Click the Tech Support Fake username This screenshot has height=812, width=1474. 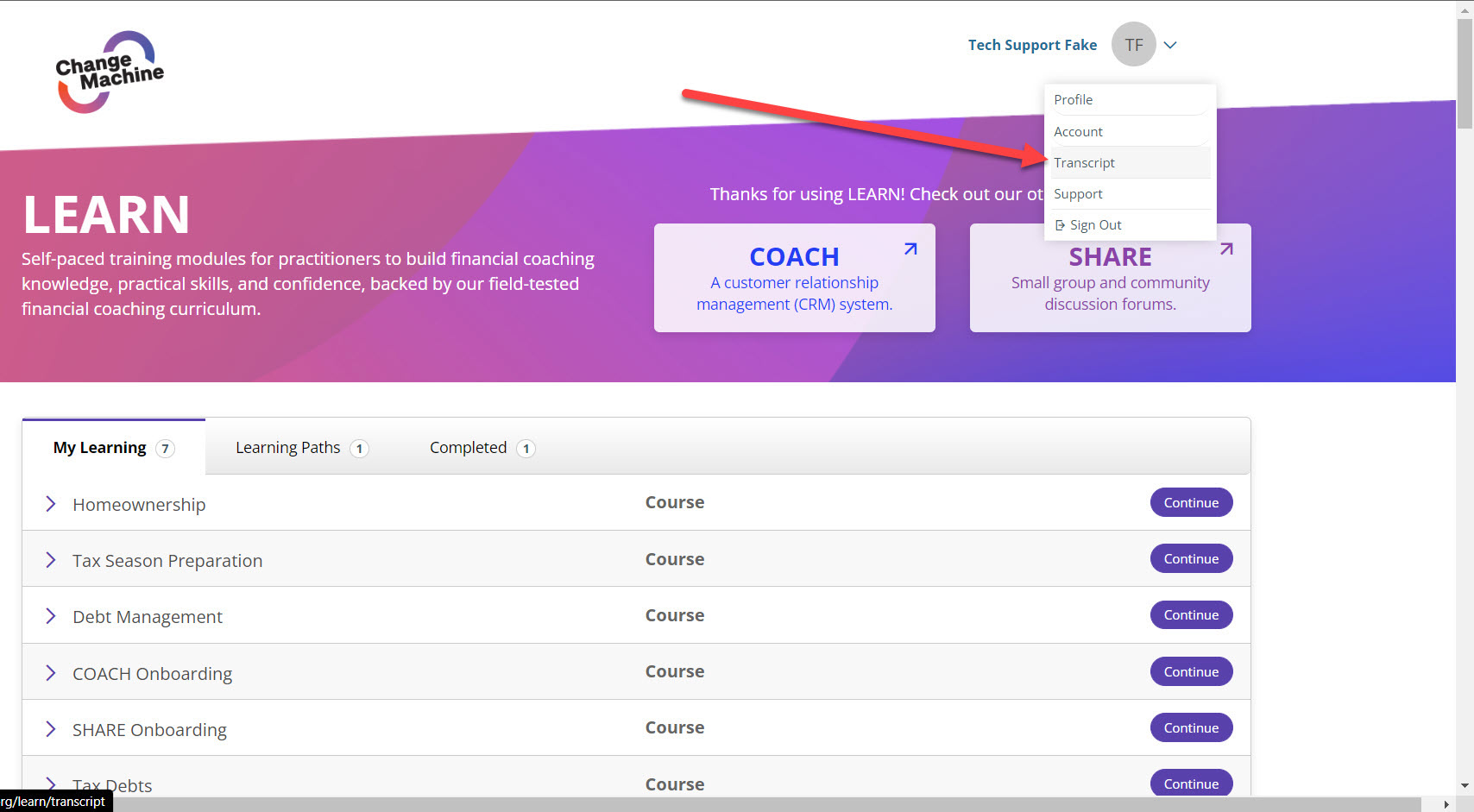coord(1032,45)
